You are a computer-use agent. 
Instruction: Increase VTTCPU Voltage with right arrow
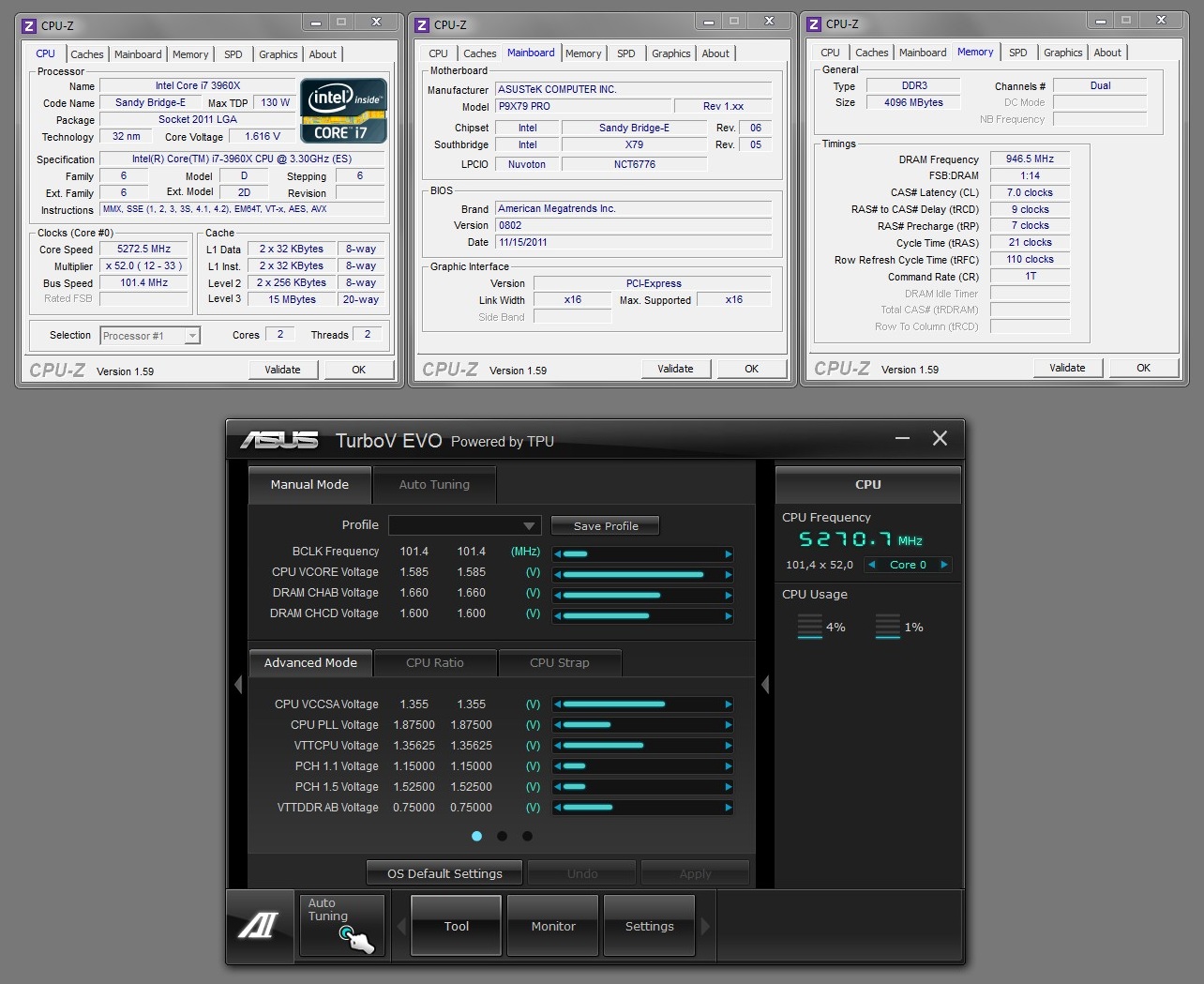[x=728, y=745]
